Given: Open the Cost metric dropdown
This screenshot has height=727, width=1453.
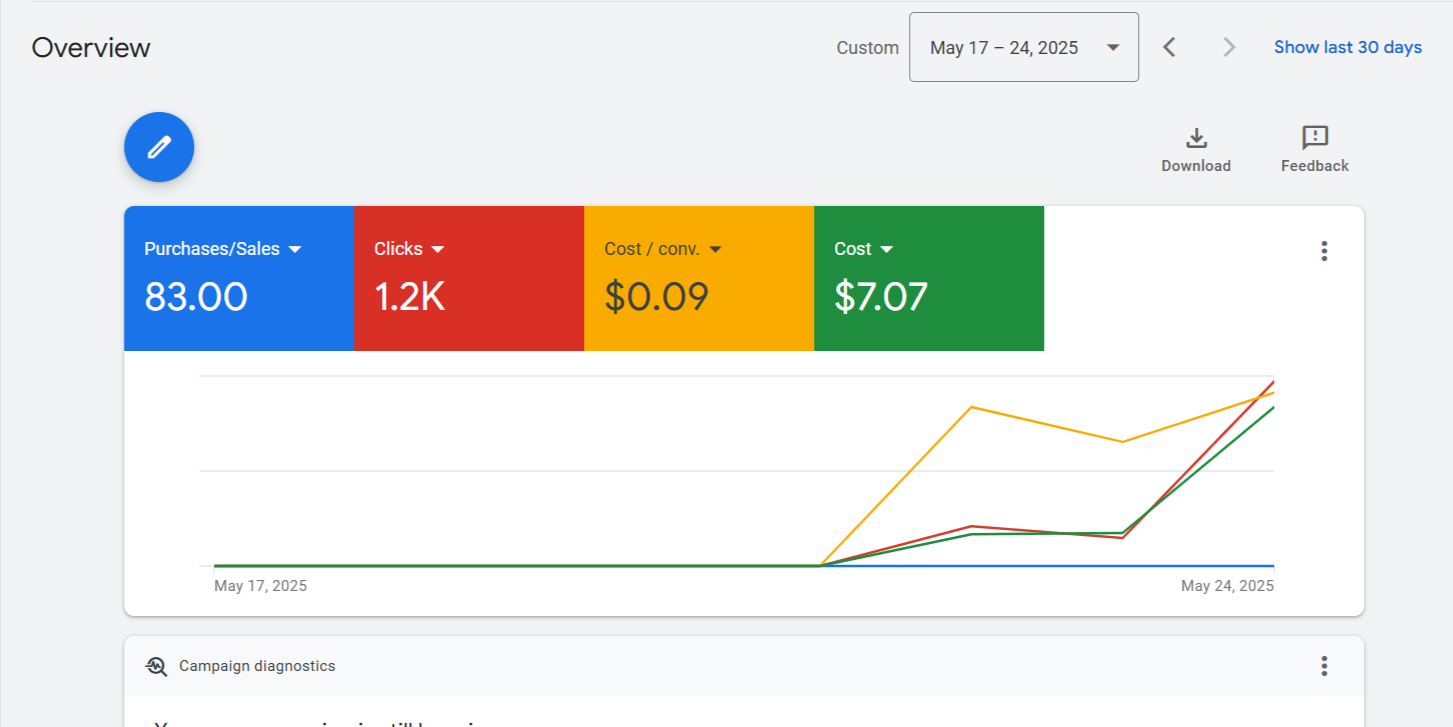Looking at the screenshot, I should (886, 249).
